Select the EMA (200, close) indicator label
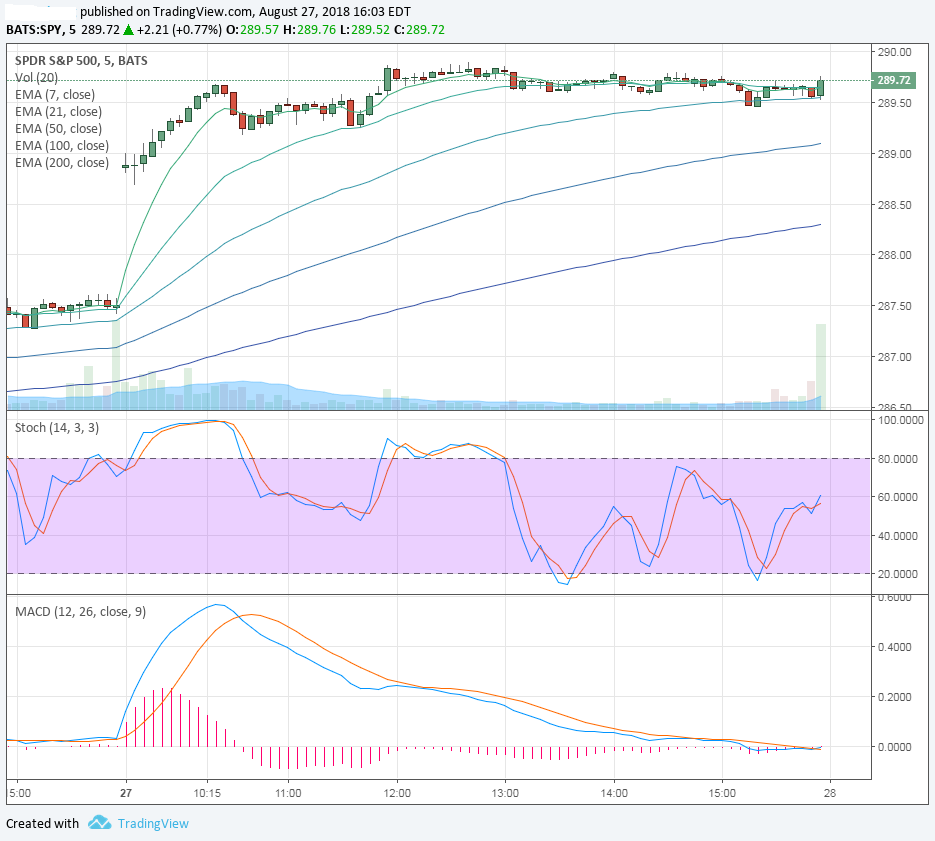 [62, 162]
